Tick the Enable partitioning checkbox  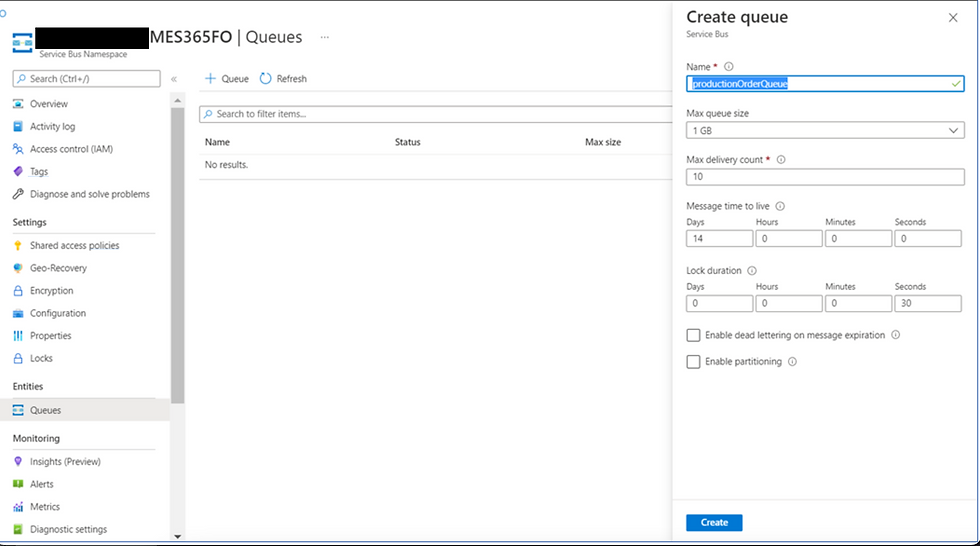point(693,362)
